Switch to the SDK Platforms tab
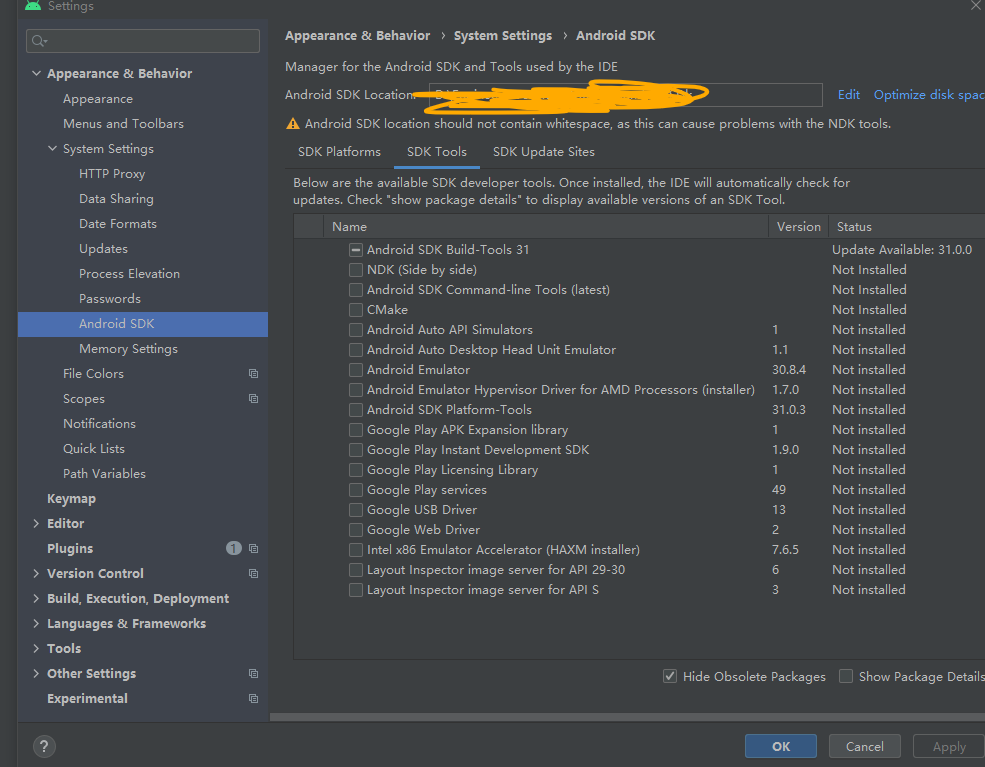The image size is (985, 767). pyautogui.click(x=339, y=152)
